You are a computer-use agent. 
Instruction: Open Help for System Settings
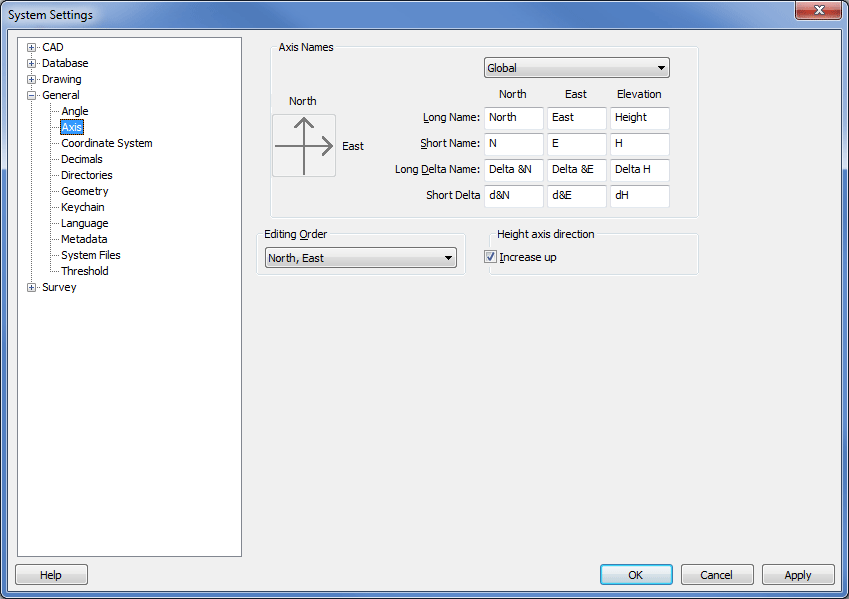51,575
